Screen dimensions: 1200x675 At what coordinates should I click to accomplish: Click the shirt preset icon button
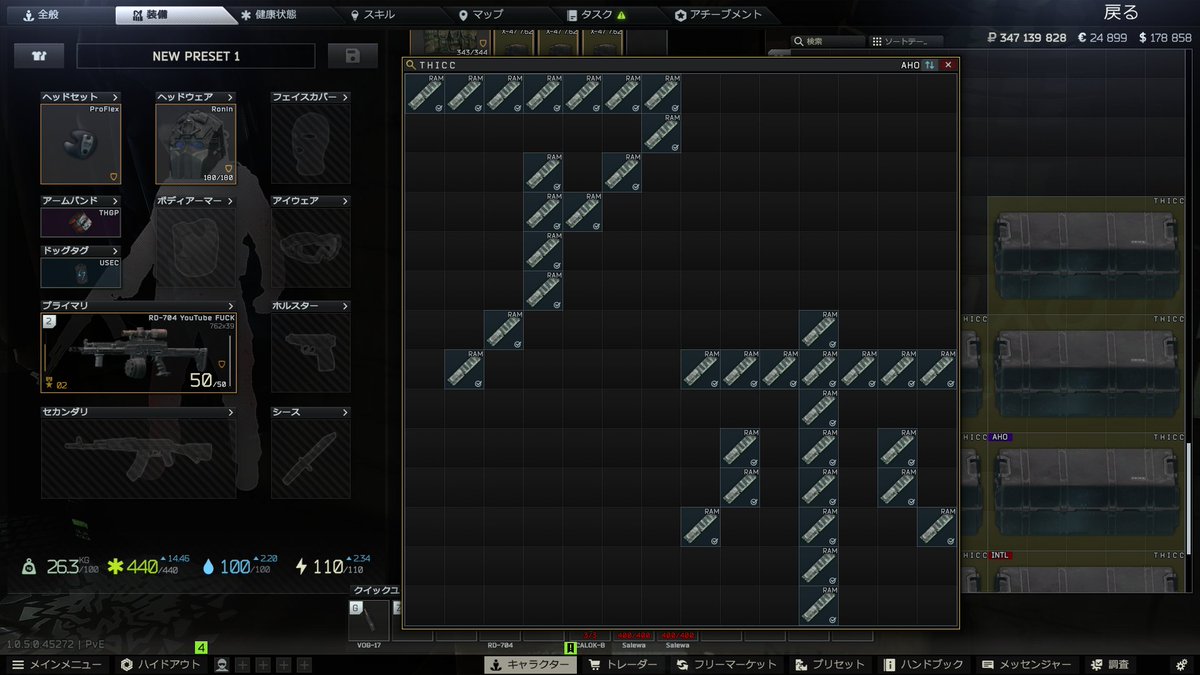(39, 56)
